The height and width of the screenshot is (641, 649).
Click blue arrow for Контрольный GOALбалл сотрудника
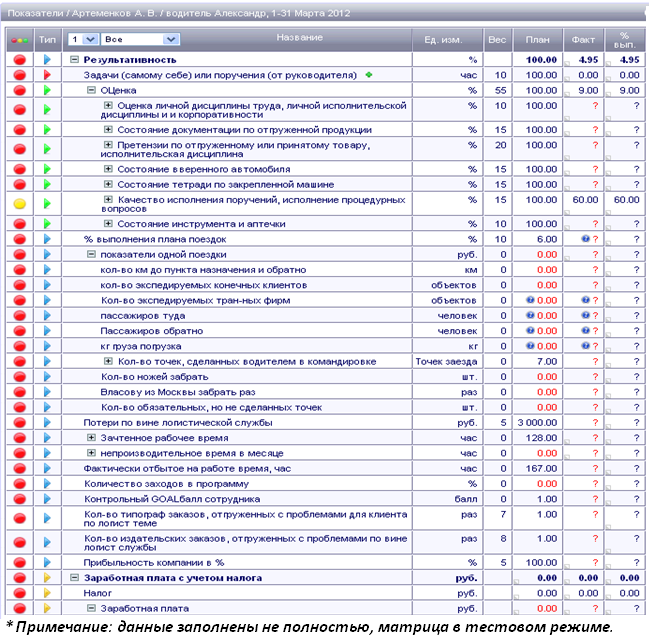pos(47,499)
